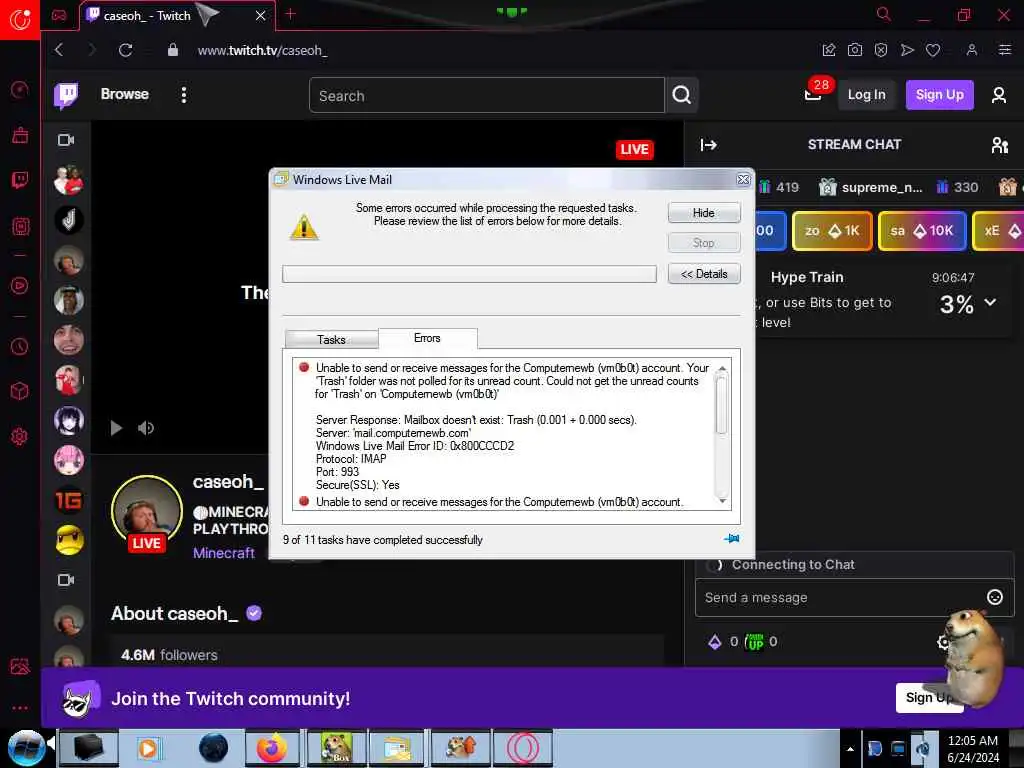Click the purple Sign Up header button
1024x768 pixels.
click(940, 95)
